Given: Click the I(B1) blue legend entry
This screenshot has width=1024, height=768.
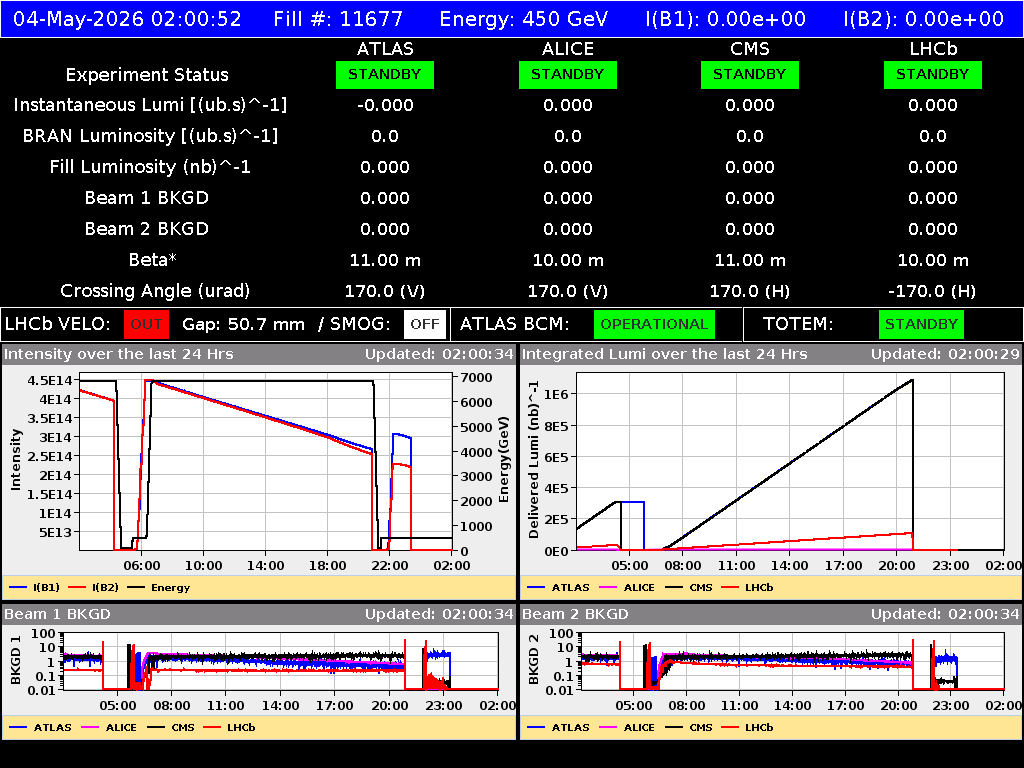Looking at the screenshot, I should [x=35, y=587].
